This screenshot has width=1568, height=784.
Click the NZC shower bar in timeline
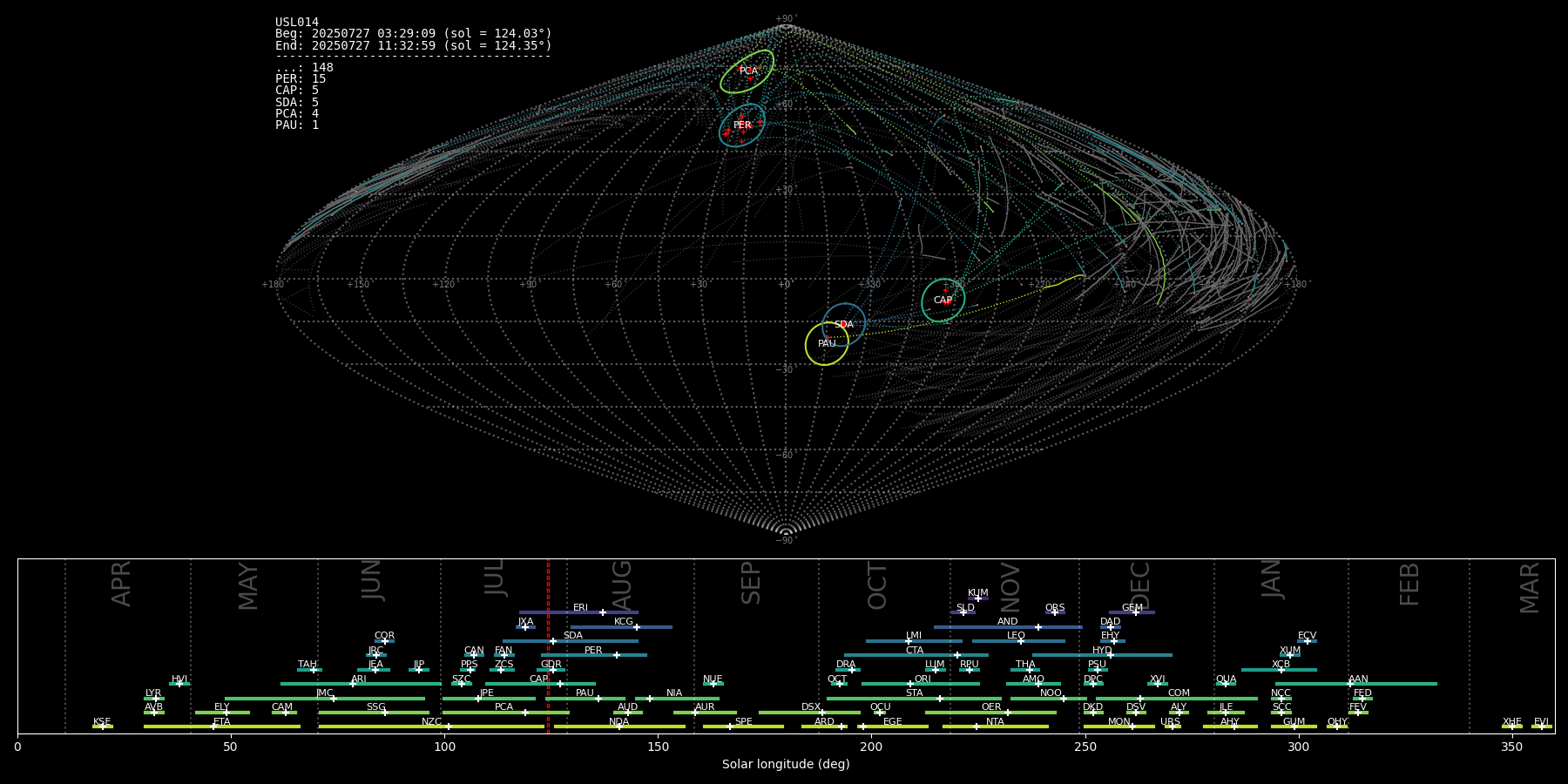(x=432, y=727)
